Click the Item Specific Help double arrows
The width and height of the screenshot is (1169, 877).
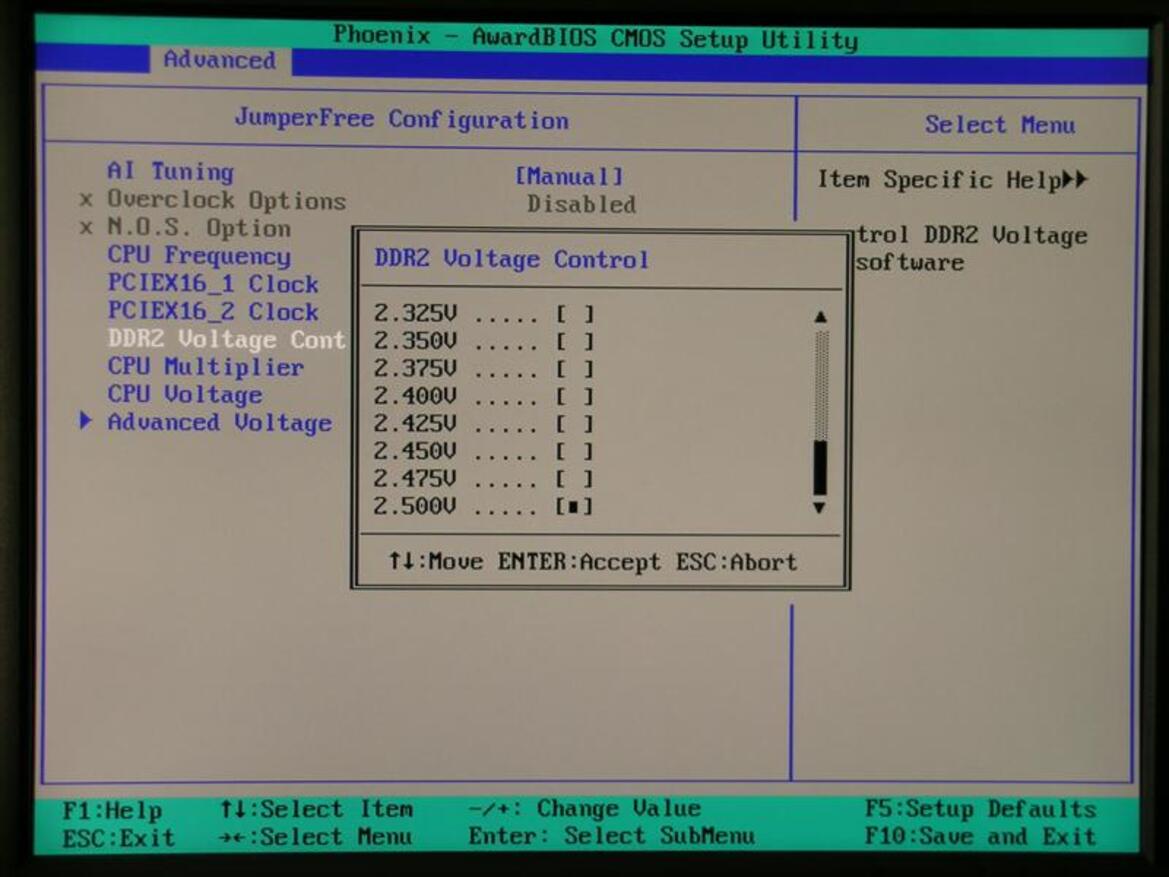pyautogui.click(x=1074, y=181)
